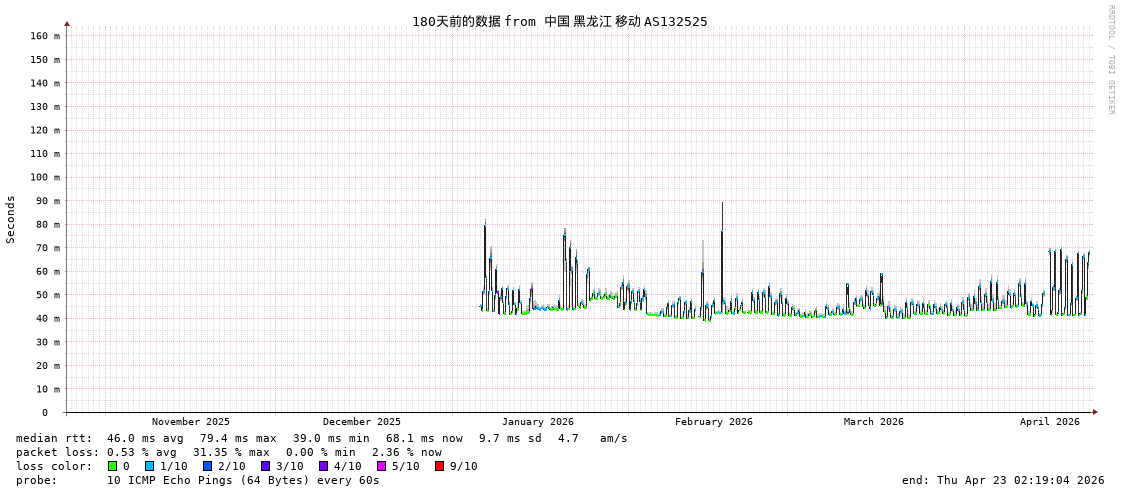Click the arrow atop the y-axis
1121x494 pixels.
[x=67, y=23]
